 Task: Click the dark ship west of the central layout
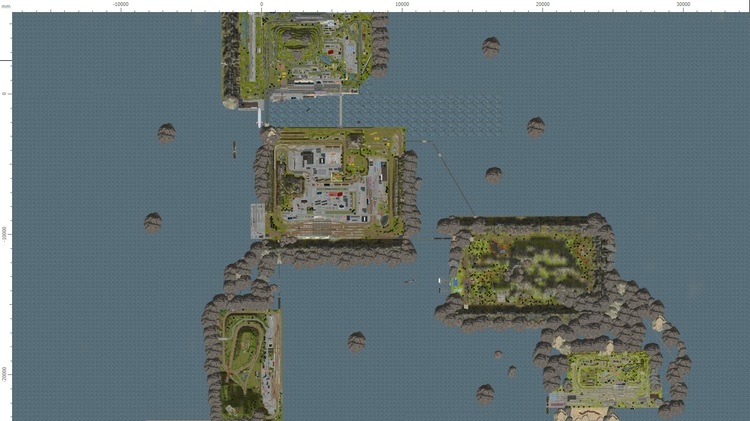[x=234, y=149]
